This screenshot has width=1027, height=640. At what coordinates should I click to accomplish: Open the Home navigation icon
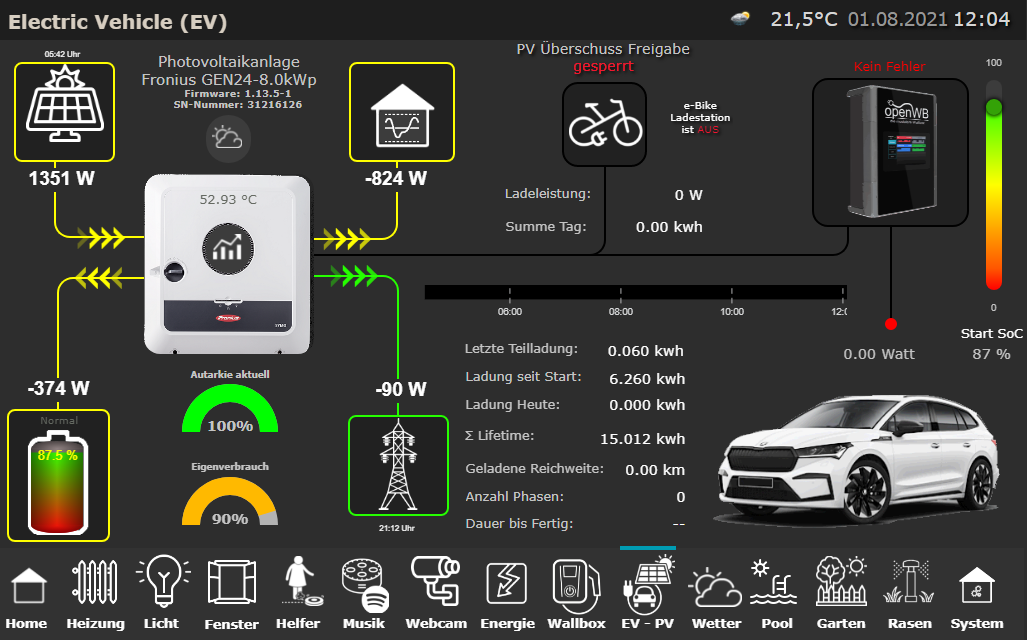[28, 586]
